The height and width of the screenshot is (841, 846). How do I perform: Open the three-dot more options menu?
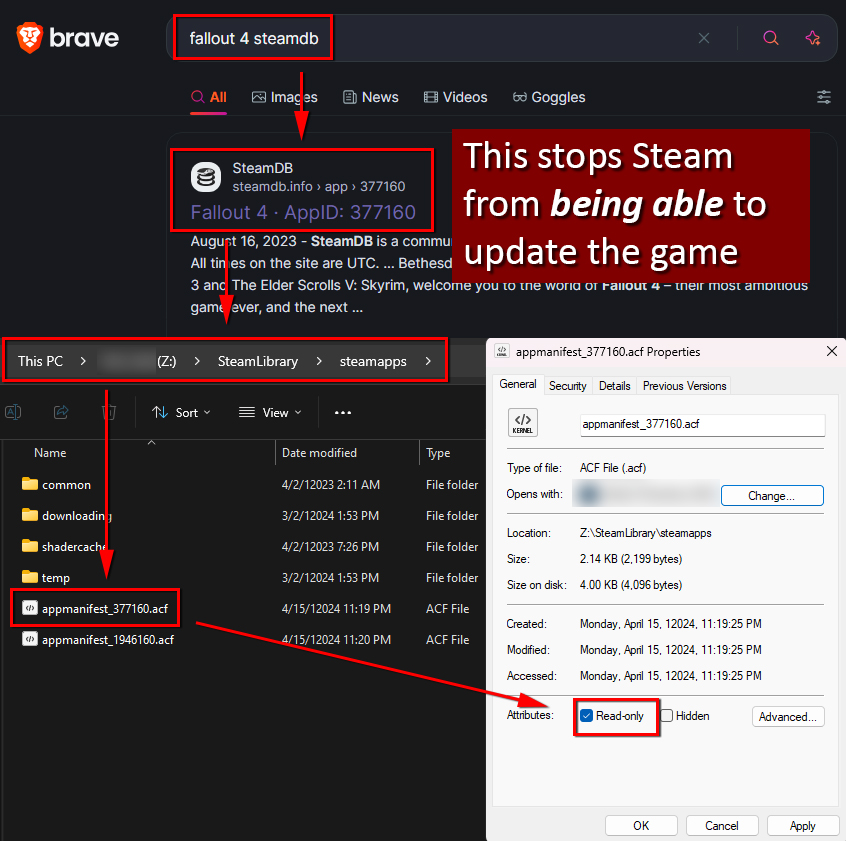click(343, 413)
